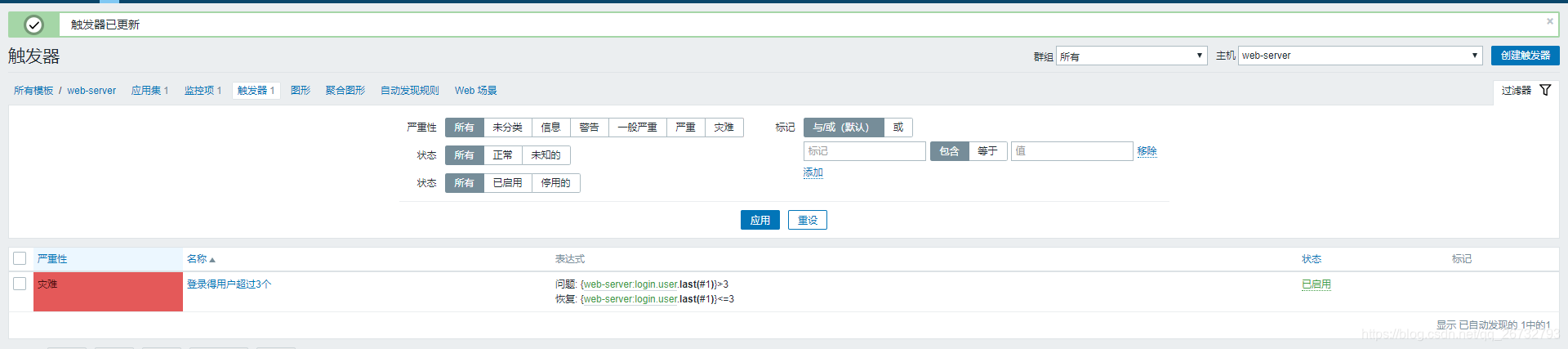Tick checkbox for trigger 登录得用户超过3个

(x=20, y=284)
